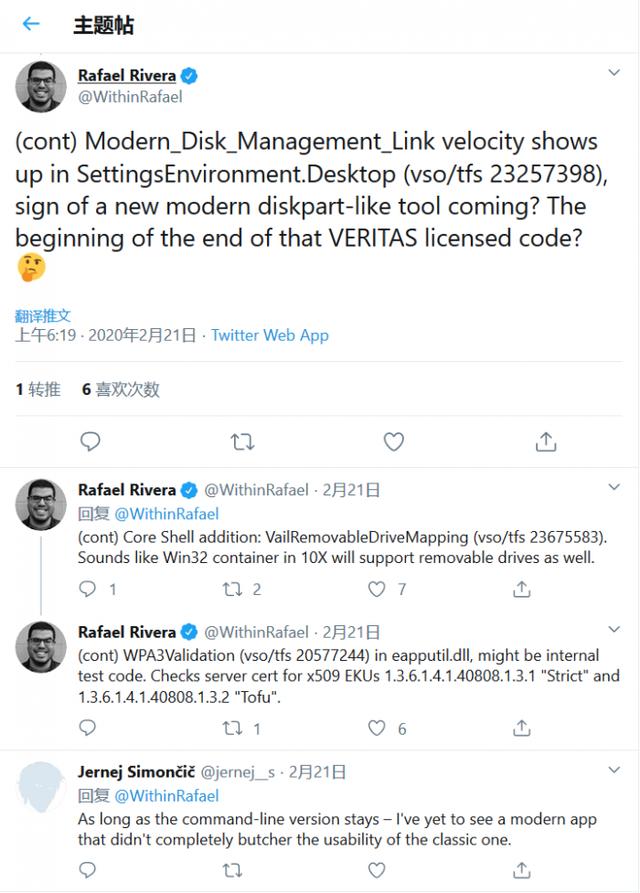The width and height of the screenshot is (640, 893).
Task: Open the main tweet's chevron menu
Action: click(x=614, y=72)
